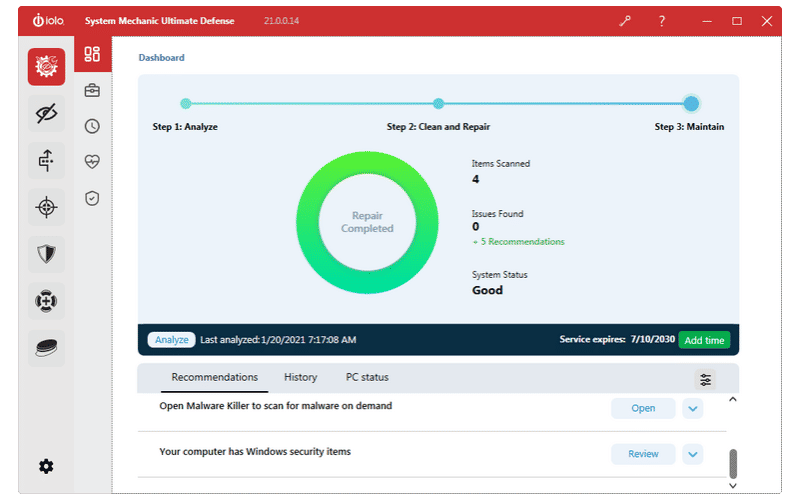This screenshot has width=800, height=500.
Task: Open recommendations filter settings icon
Action: click(706, 380)
